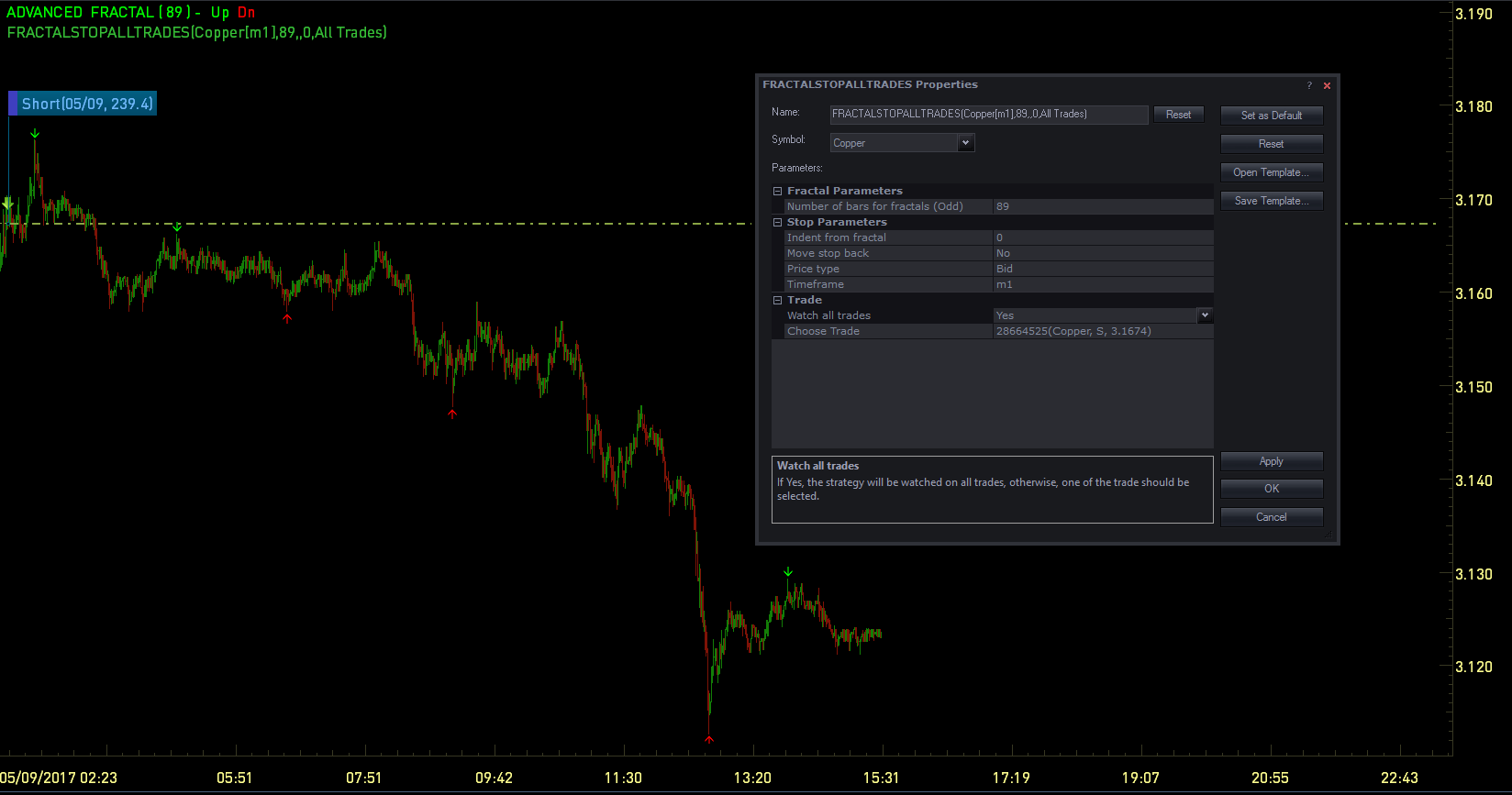1512x795 pixels.
Task: Open the Watch all trades dropdown arrow
Action: [x=1205, y=315]
